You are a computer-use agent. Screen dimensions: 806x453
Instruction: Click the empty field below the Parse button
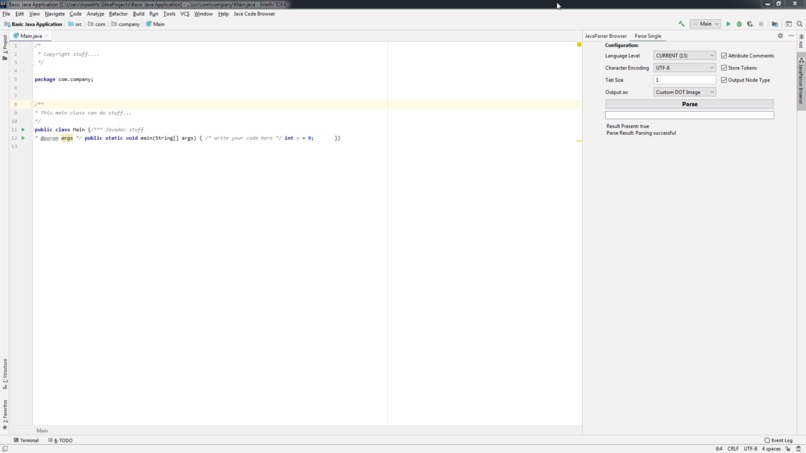[689, 115]
